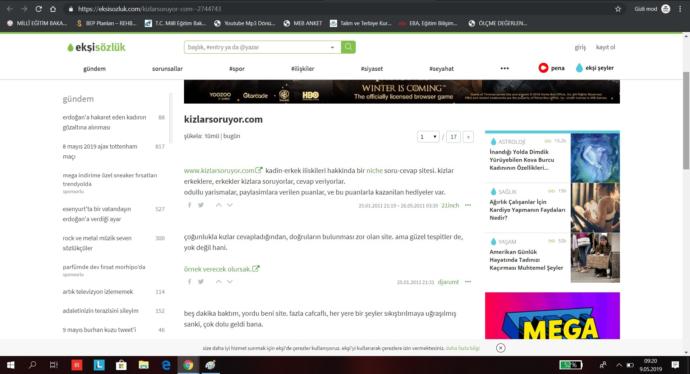The image size is (690, 374).
Task: Open Microsoft Edge from taskbar
Action: 166,365
